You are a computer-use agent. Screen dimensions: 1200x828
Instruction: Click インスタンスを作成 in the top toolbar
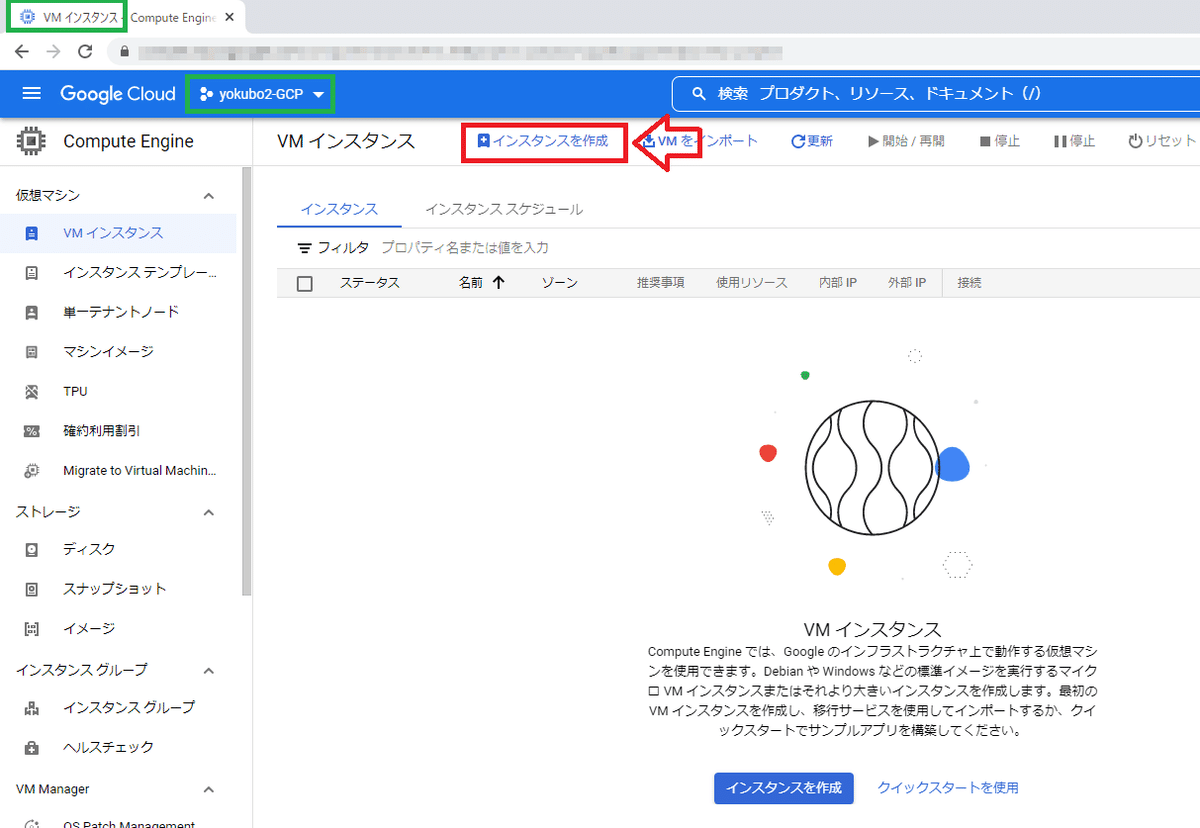(x=543, y=141)
